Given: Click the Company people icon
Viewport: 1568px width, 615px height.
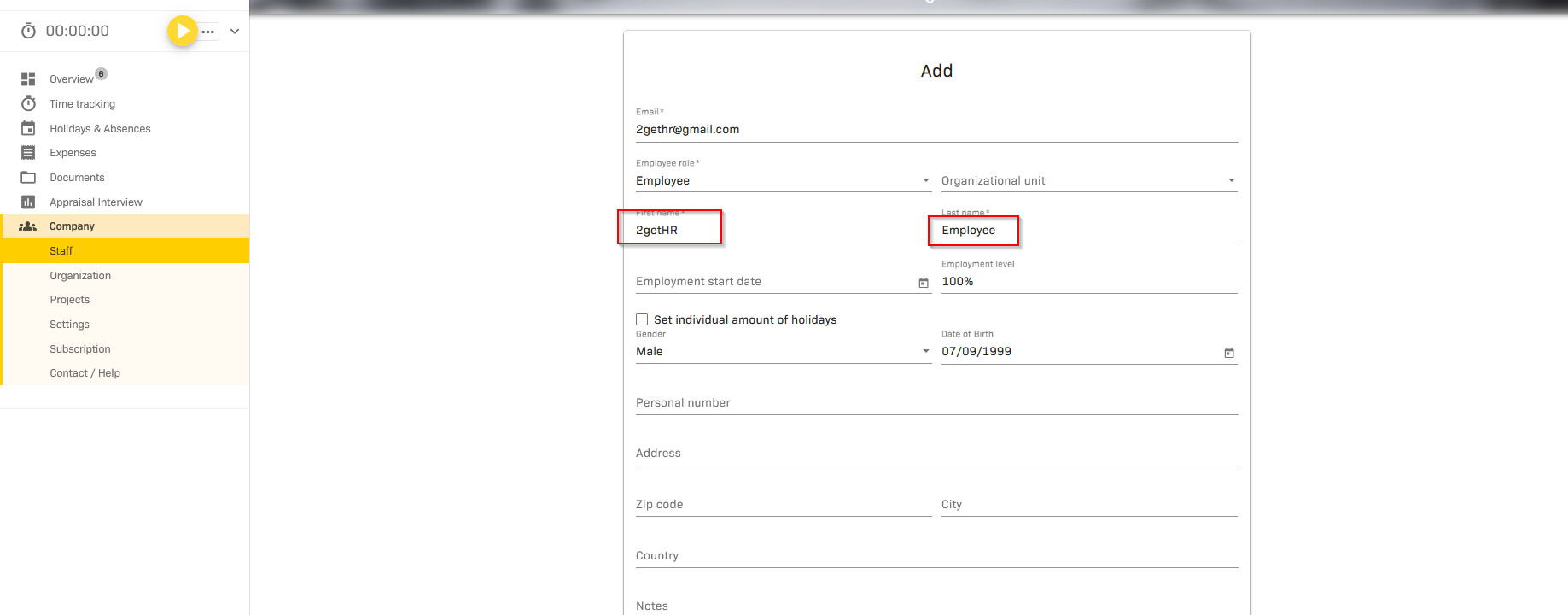Looking at the screenshot, I should 28,226.
